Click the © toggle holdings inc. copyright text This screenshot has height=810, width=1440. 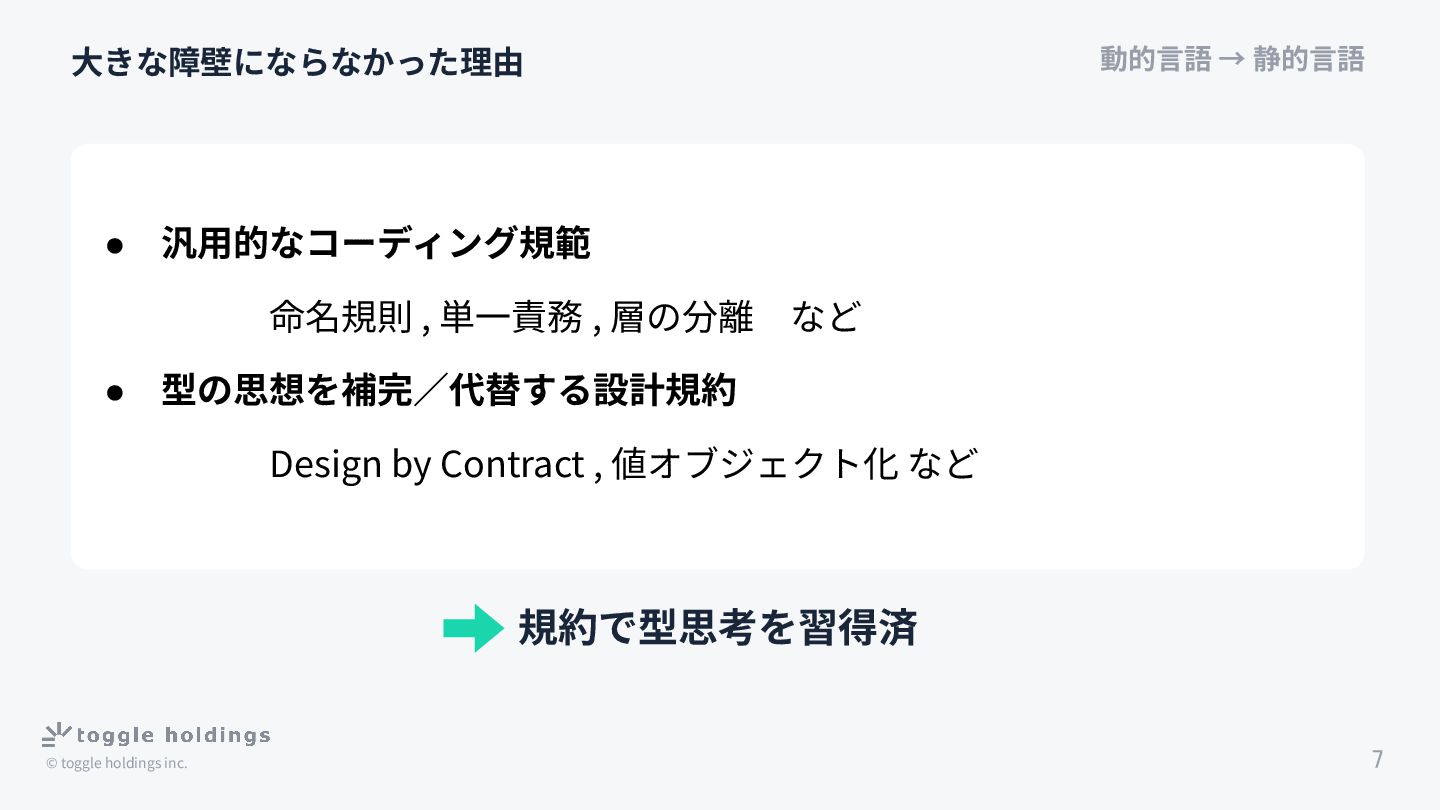116,764
